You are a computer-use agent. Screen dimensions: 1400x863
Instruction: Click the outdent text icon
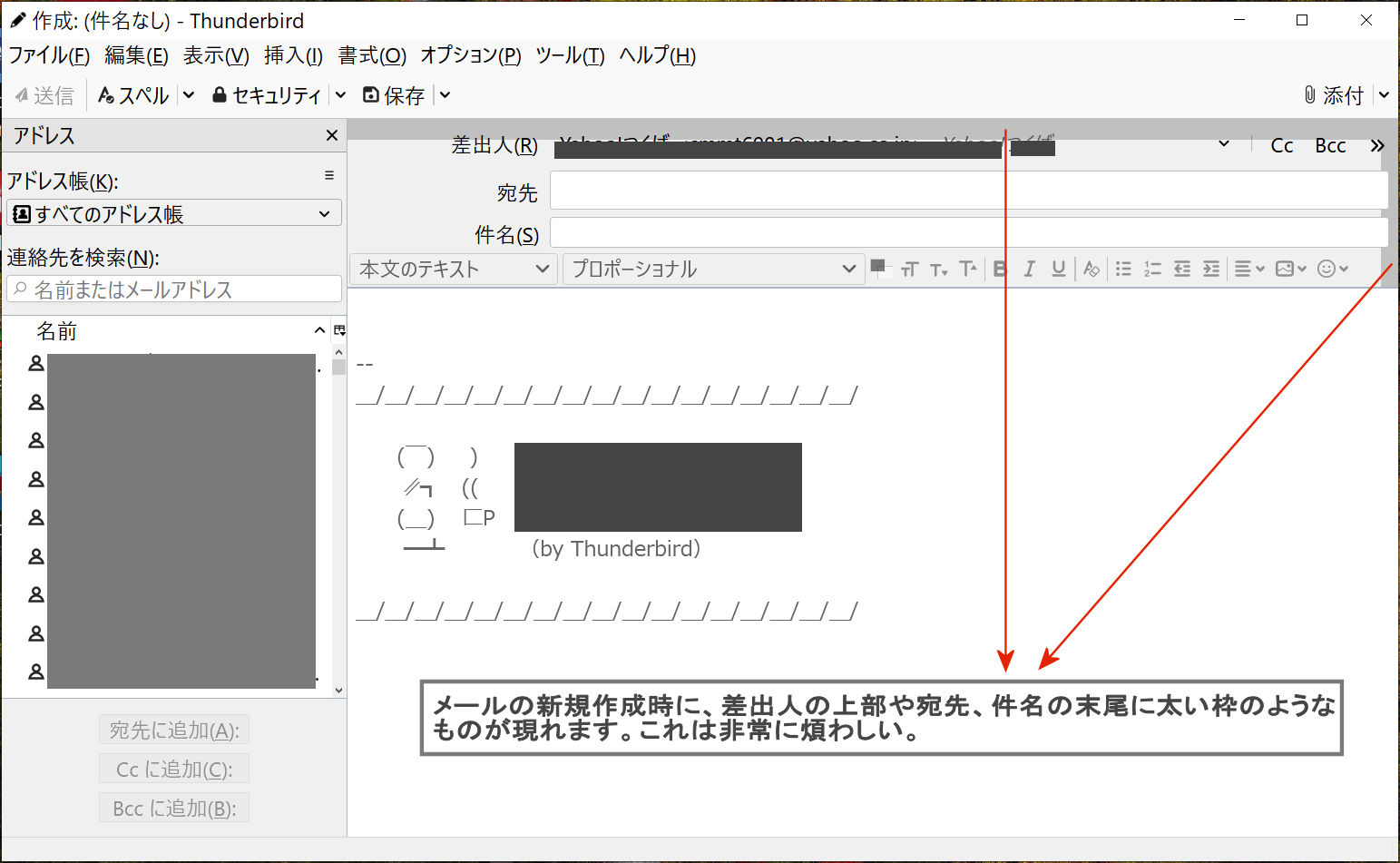click(x=1181, y=269)
